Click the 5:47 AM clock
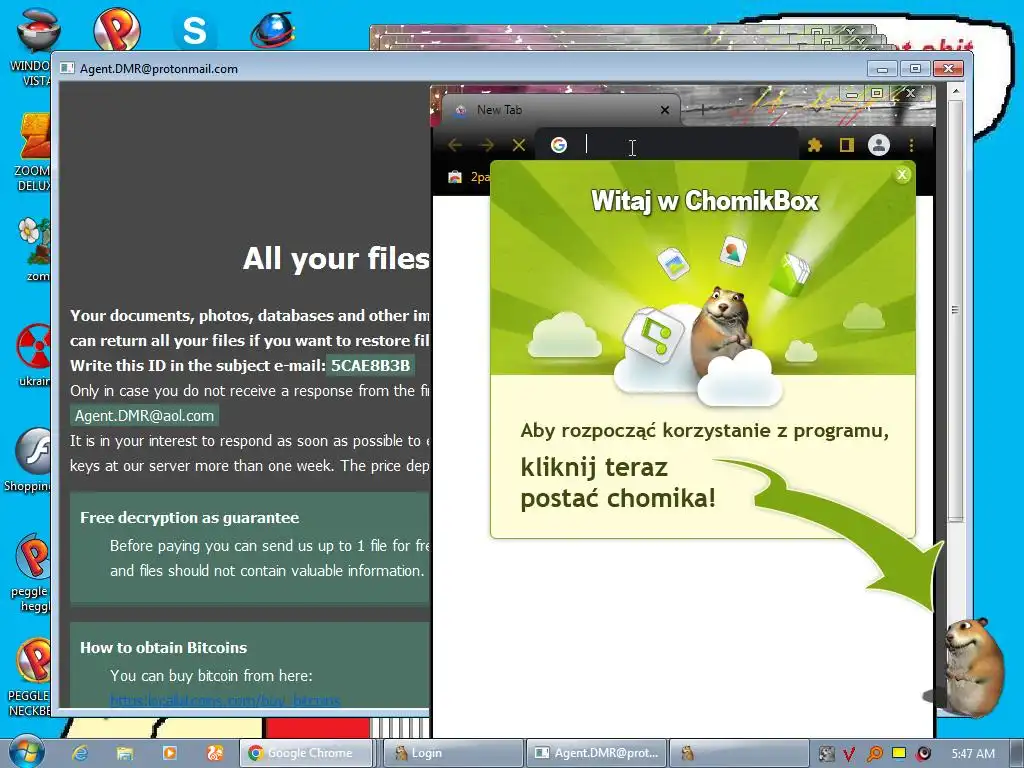 pyautogui.click(x=973, y=754)
